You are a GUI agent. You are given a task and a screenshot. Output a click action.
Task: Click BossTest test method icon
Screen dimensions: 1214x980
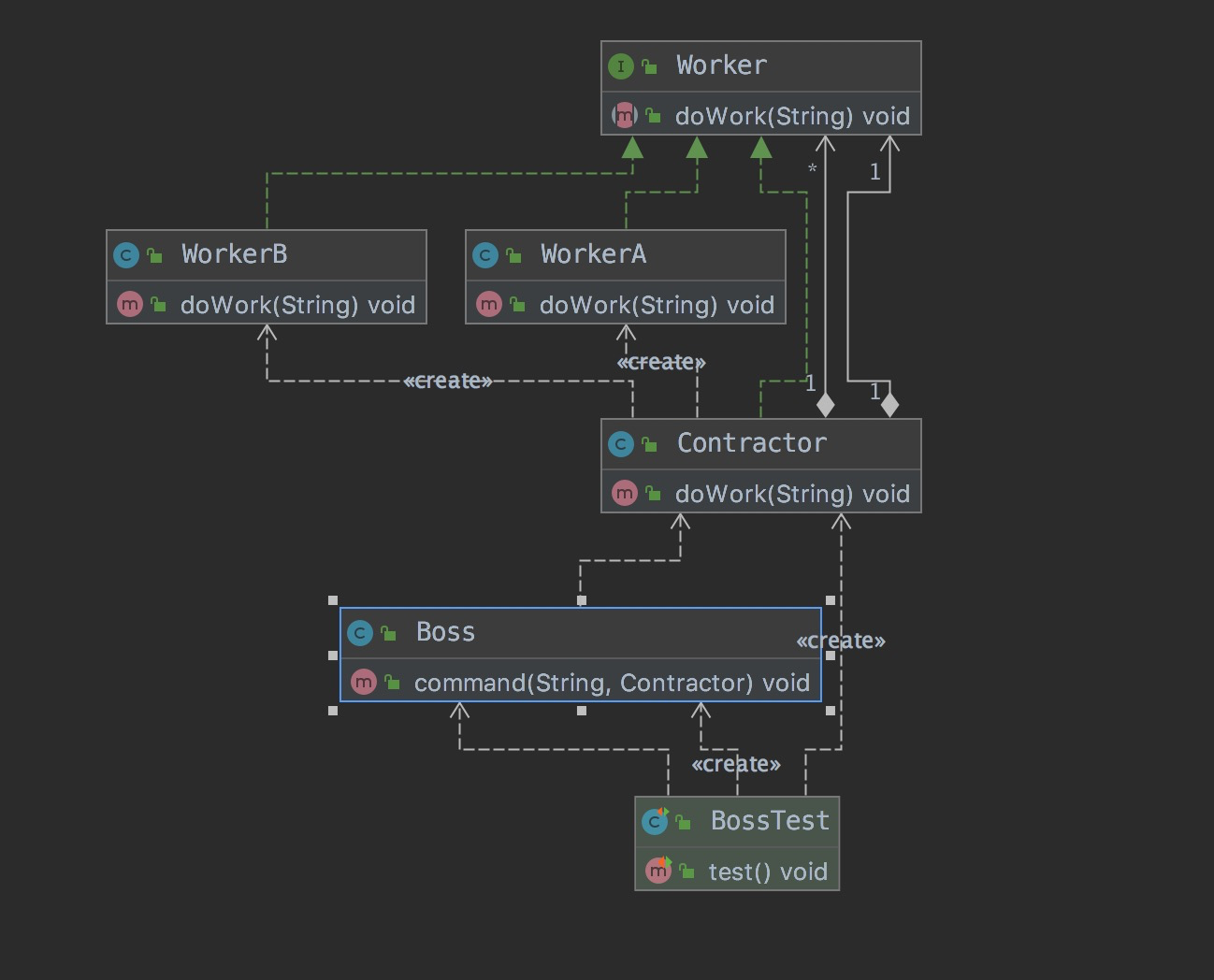659,870
